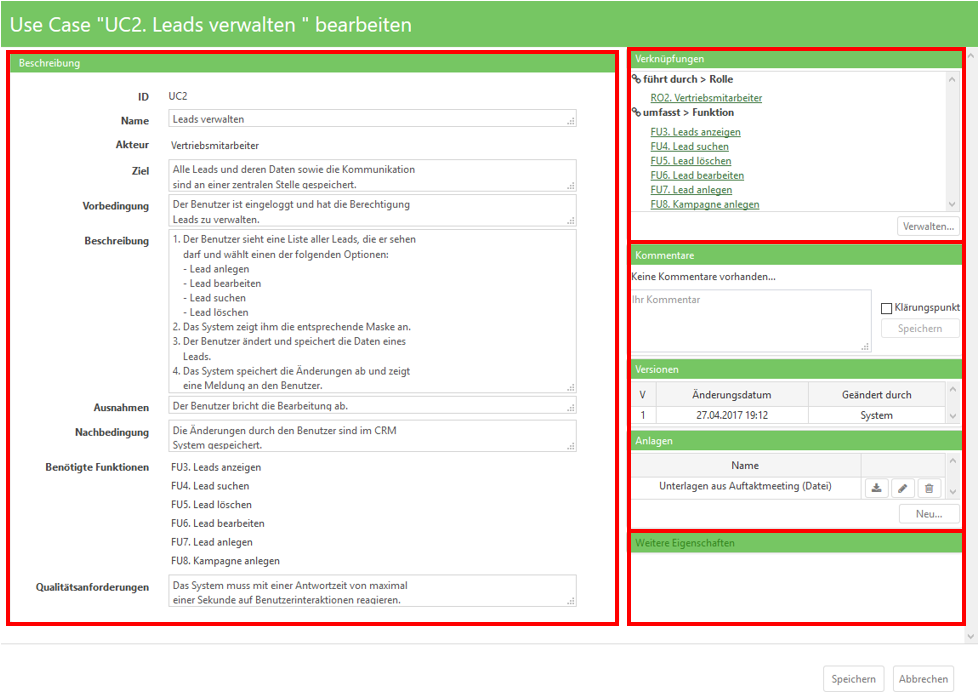Open the FU6. Lead bearbeiten link
This screenshot has width=979, height=697.
pos(697,175)
